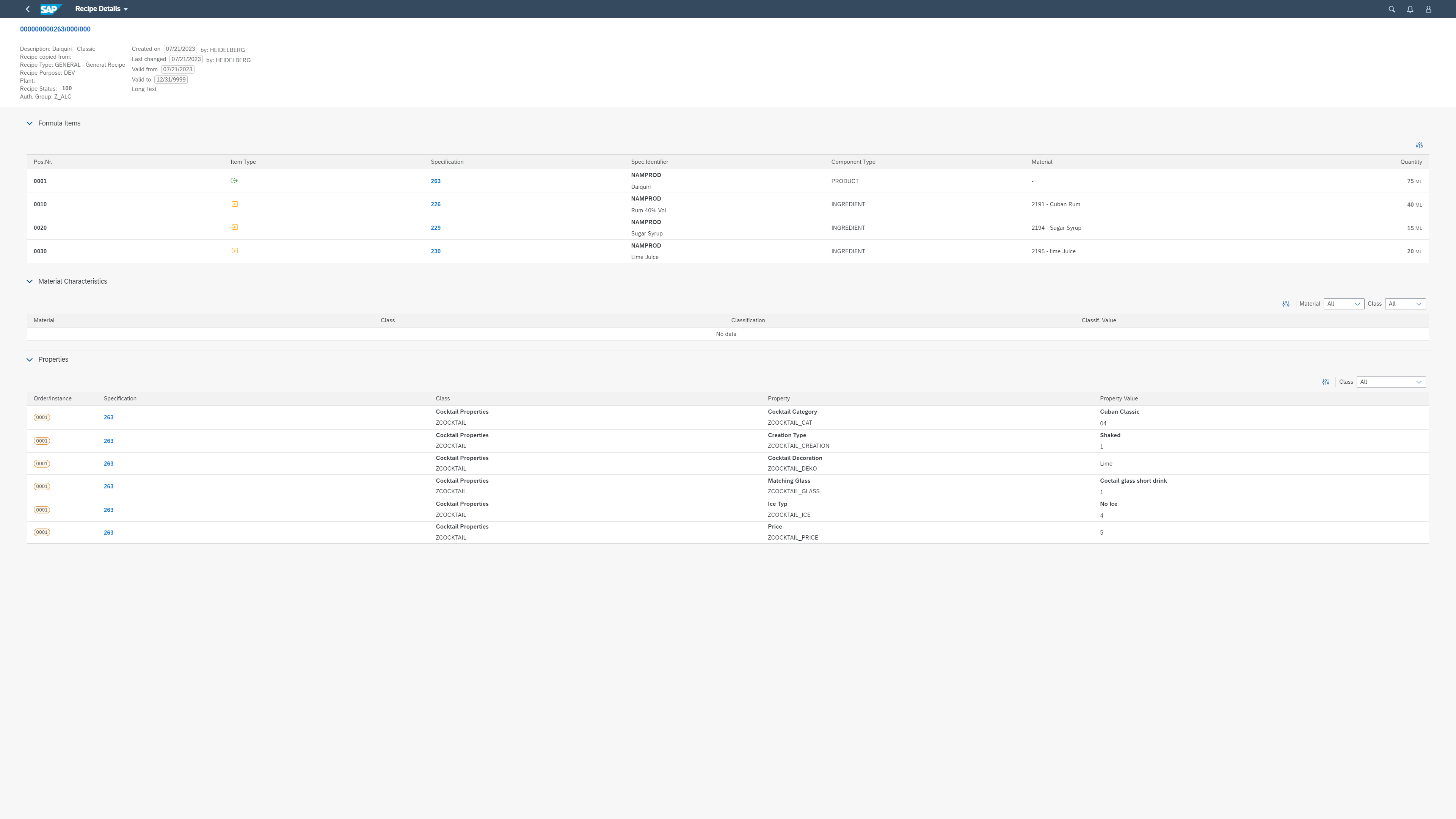The image size is (1456, 819).
Task: Open Class filter dropdown in Properties
Action: [x=1391, y=382]
